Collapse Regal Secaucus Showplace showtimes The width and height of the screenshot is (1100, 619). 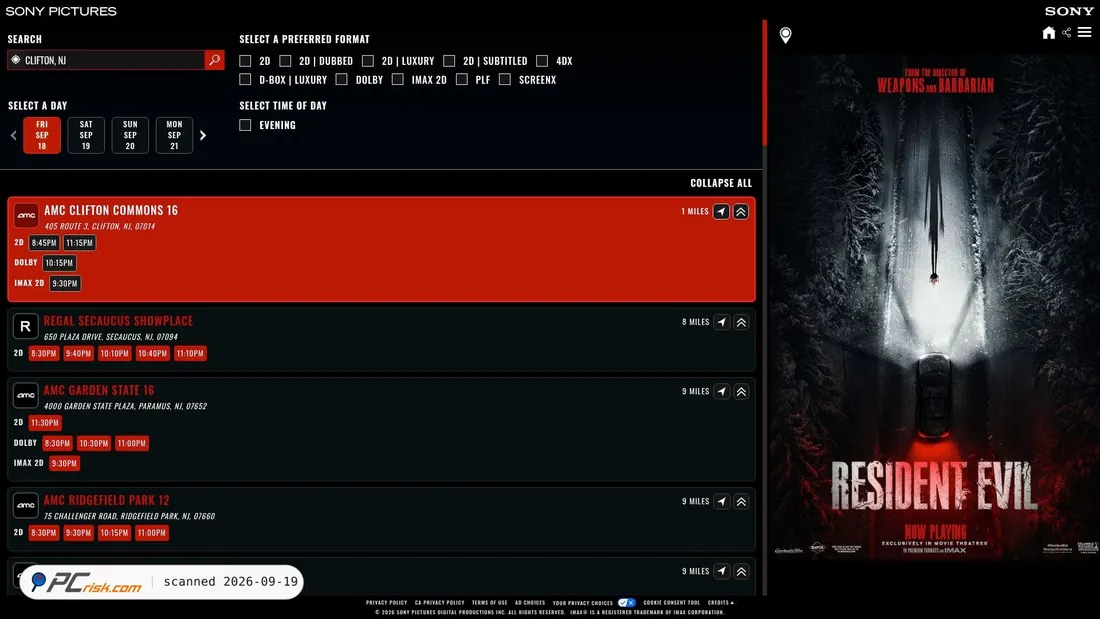741,322
